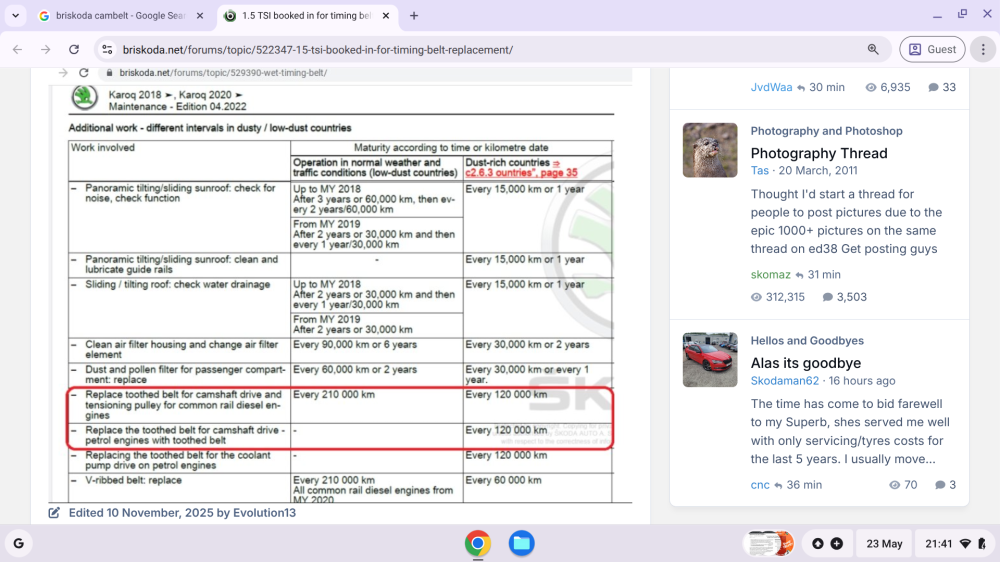Click the 70 views eye icon
This screenshot has width=1000, height=562.
click(894, 485)
